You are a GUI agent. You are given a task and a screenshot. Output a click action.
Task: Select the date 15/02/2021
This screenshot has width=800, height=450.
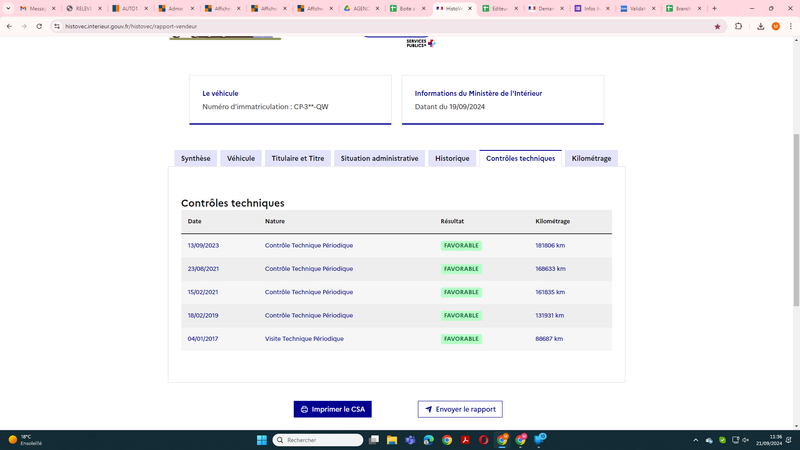(203, 292)
